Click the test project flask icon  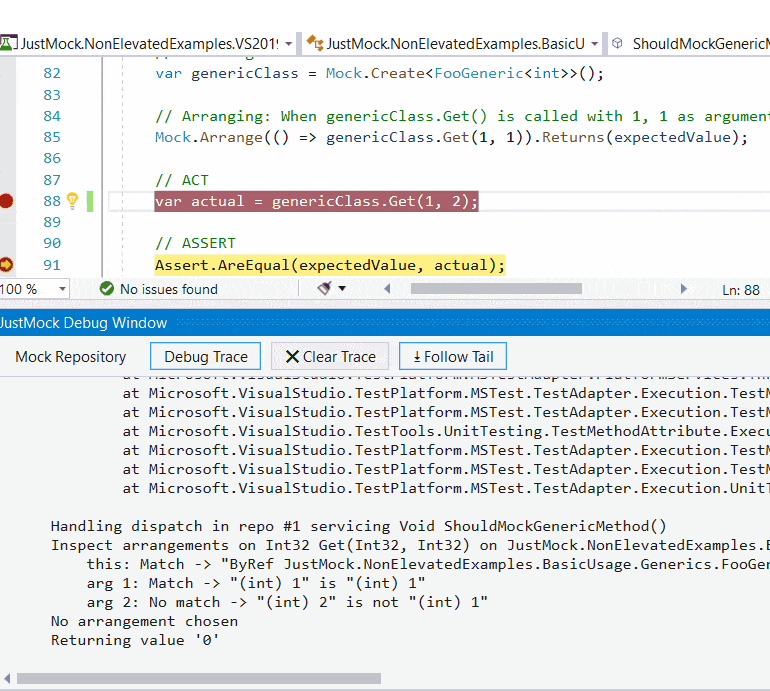(x=8, y=43)
